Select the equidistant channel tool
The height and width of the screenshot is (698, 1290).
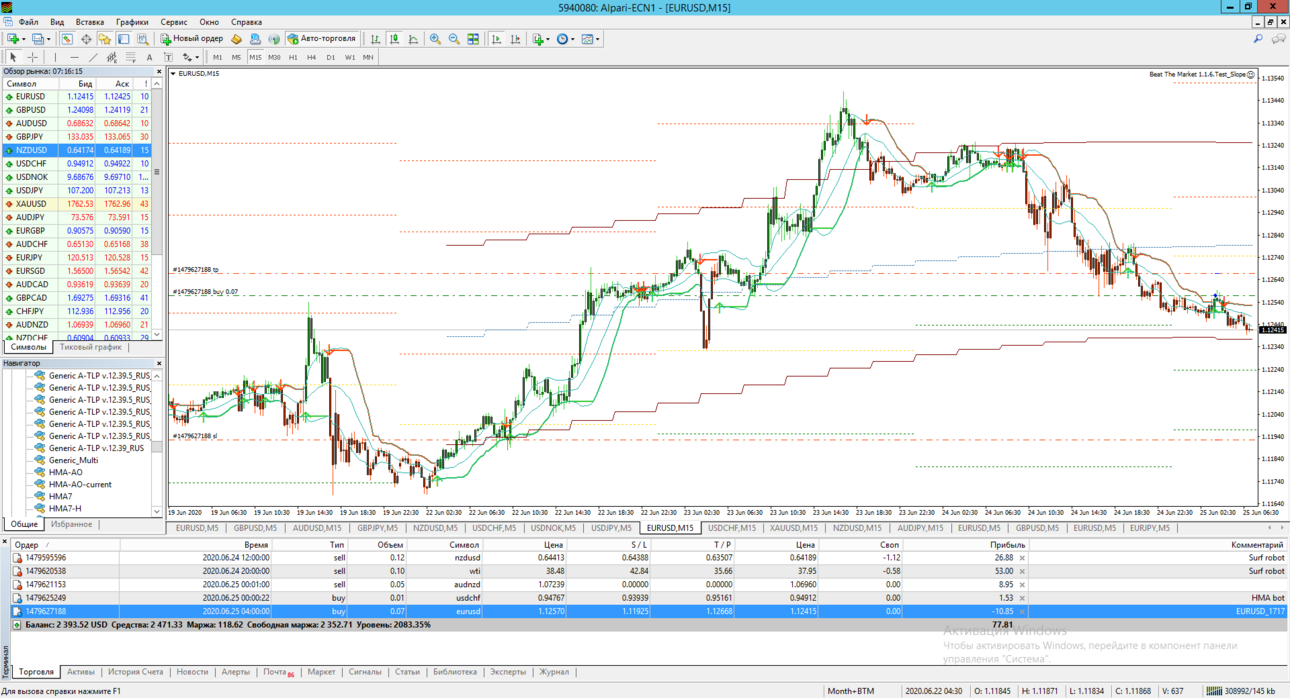pos(112,57)
